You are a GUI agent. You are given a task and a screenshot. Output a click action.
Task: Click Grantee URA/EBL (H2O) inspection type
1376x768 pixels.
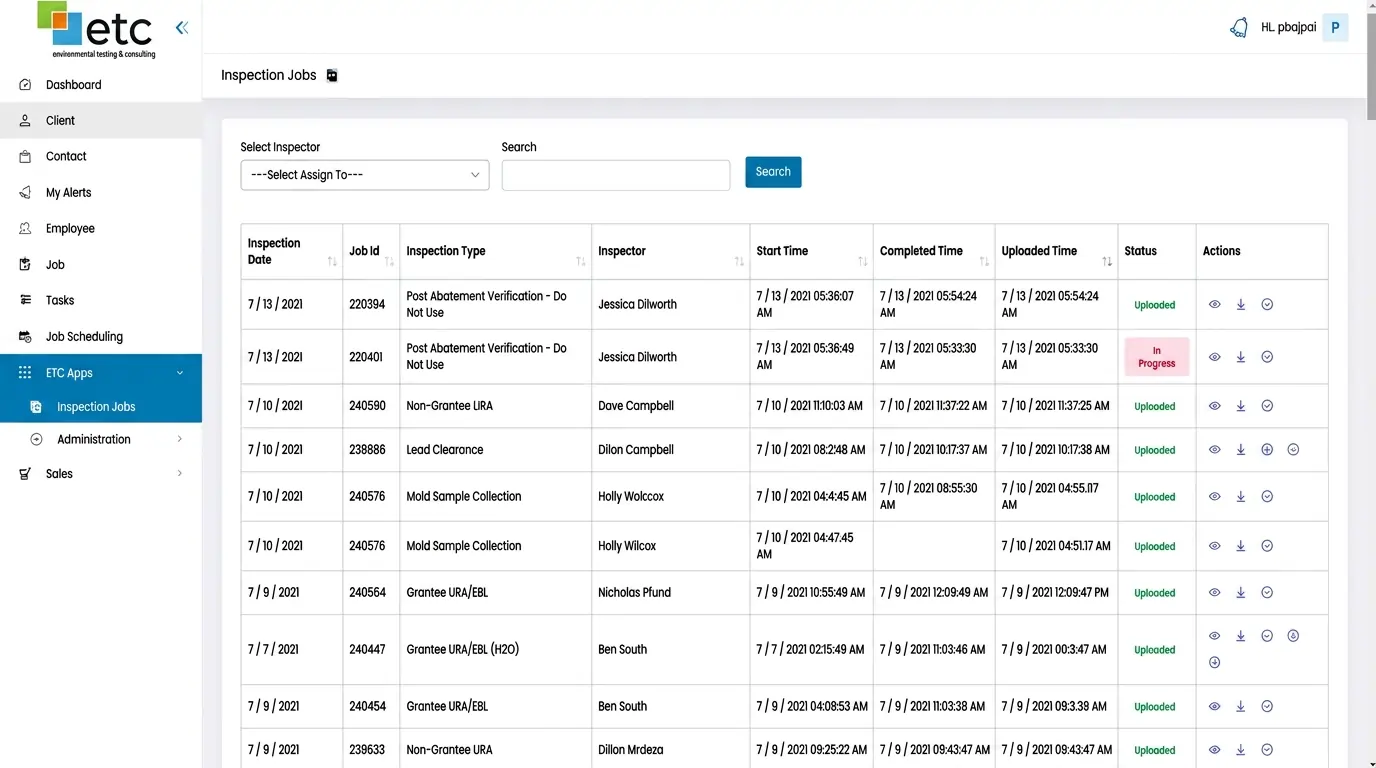point(462,650)
